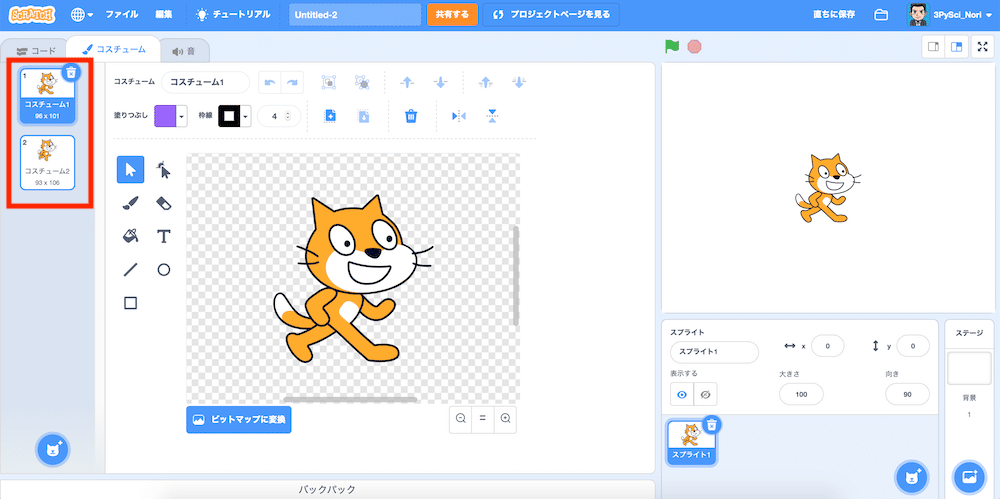Select the Text tool
This screenshot has height=499, width=1000.
(x=164, y=236)
